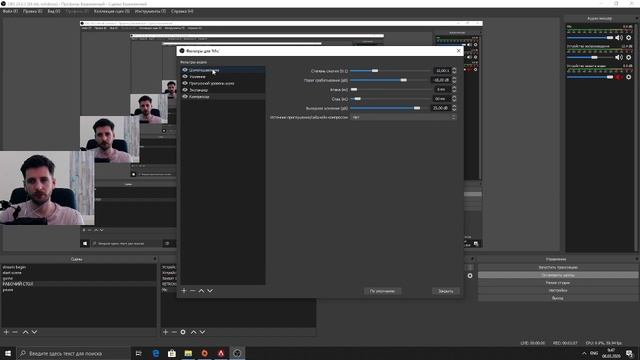Select the start scene entry
Screen dimensions: 640x360
(78, 273)
